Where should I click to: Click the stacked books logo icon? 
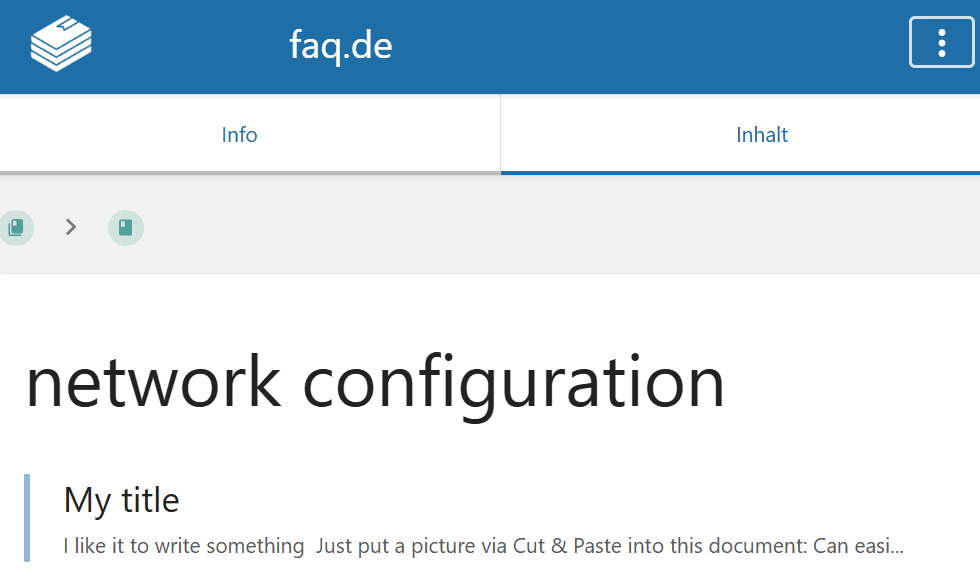click(61, 44)
